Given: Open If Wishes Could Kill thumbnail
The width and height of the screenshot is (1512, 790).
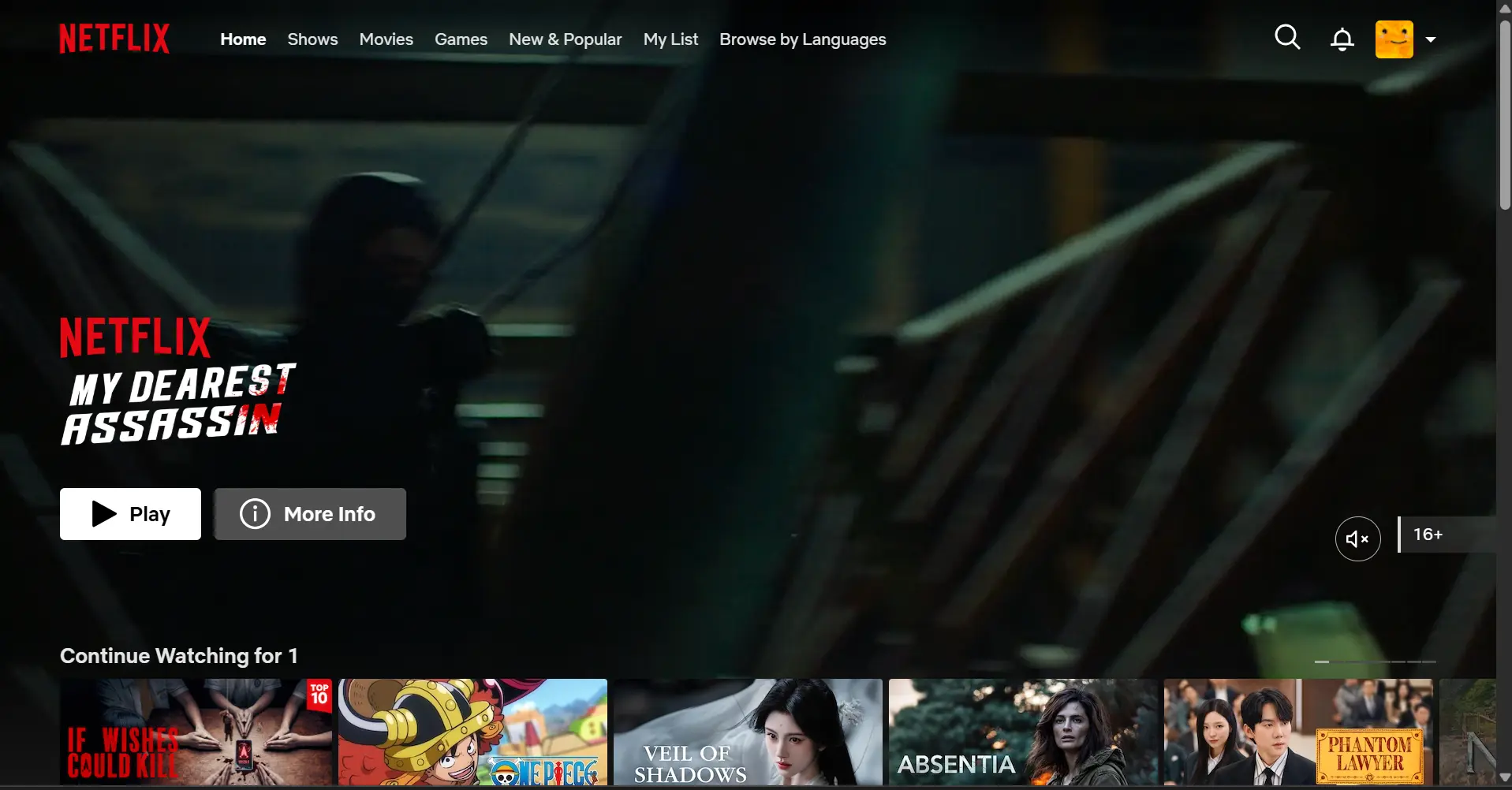Looking at the screenshot, I should [196, 732].
